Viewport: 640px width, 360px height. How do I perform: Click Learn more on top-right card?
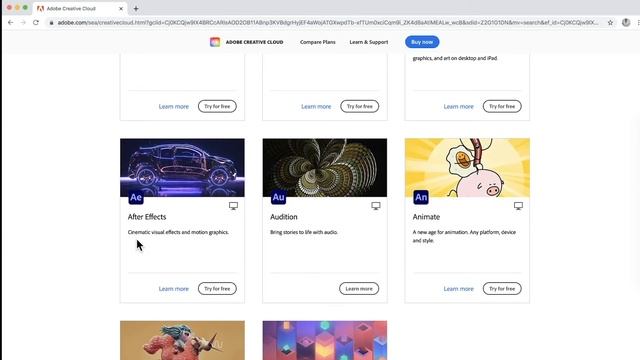click(x=458, y=107)
